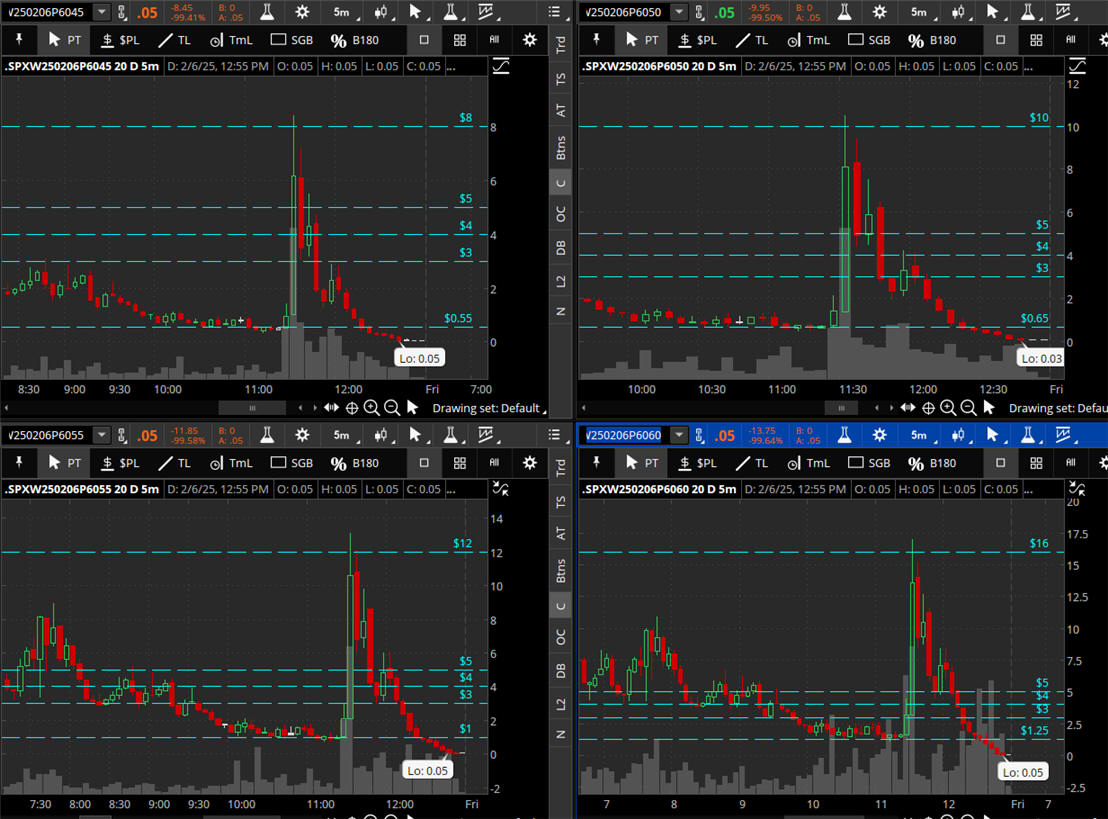Click the PT pointer button in P6050 chart
Image resolution: width=1108 pixels, height=819 pixels.
coord(641,41)
